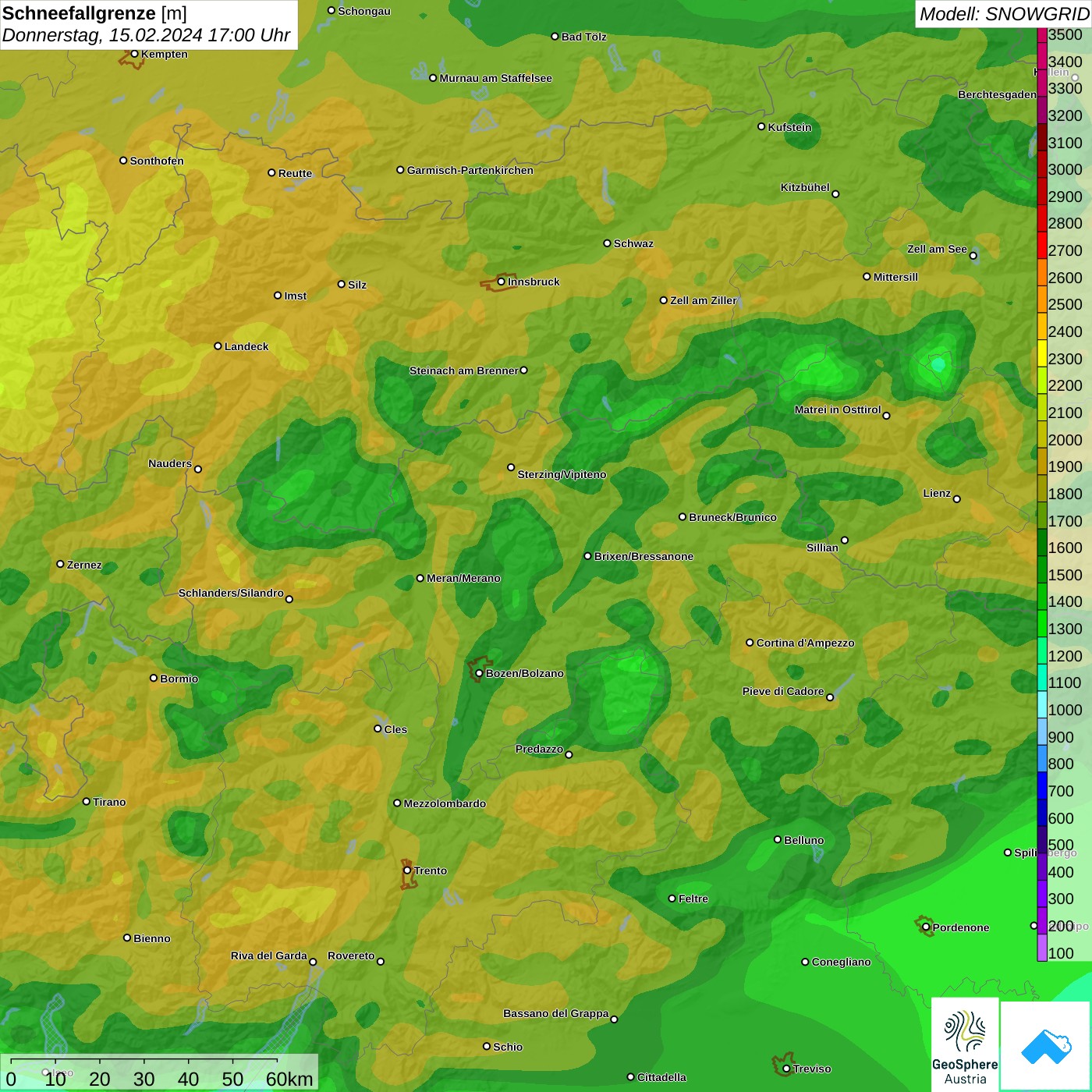Click the Mezzolombardo label
The image size is (1092, 1092).
point(445,803)
